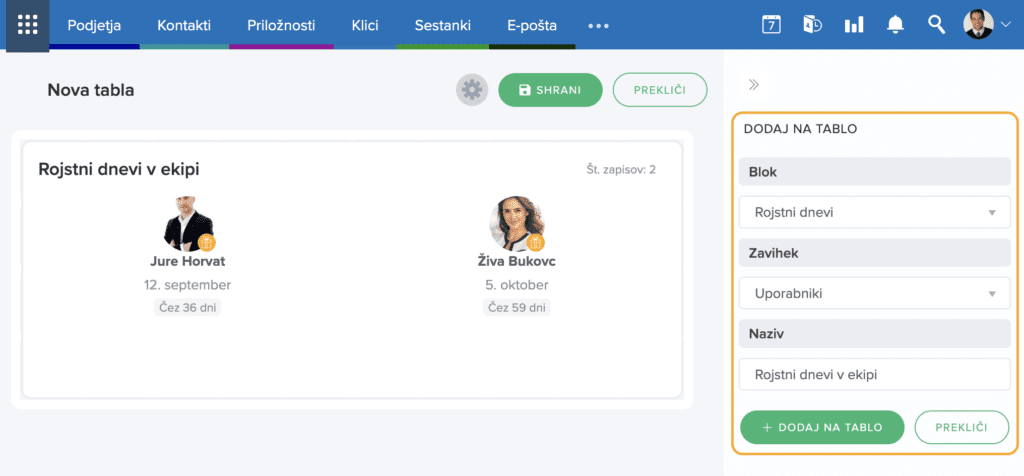Open the E-pošta tab

532,25
